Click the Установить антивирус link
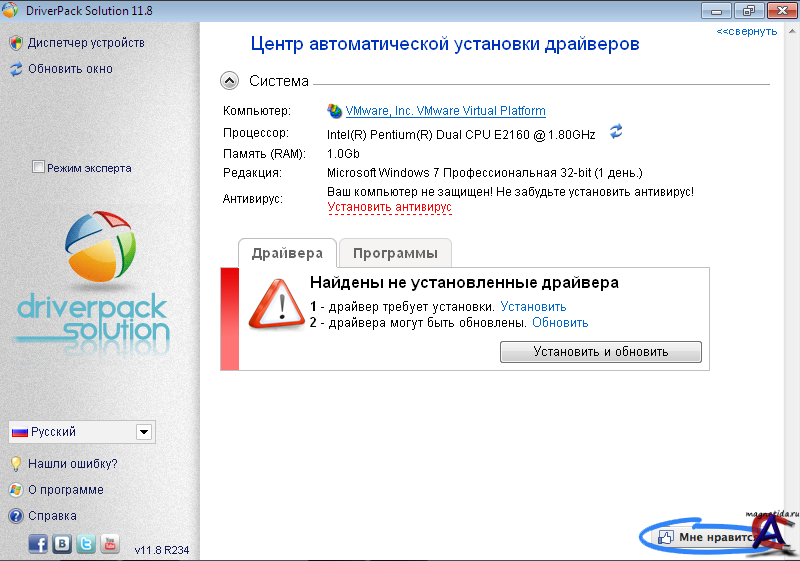 point(389,207)
